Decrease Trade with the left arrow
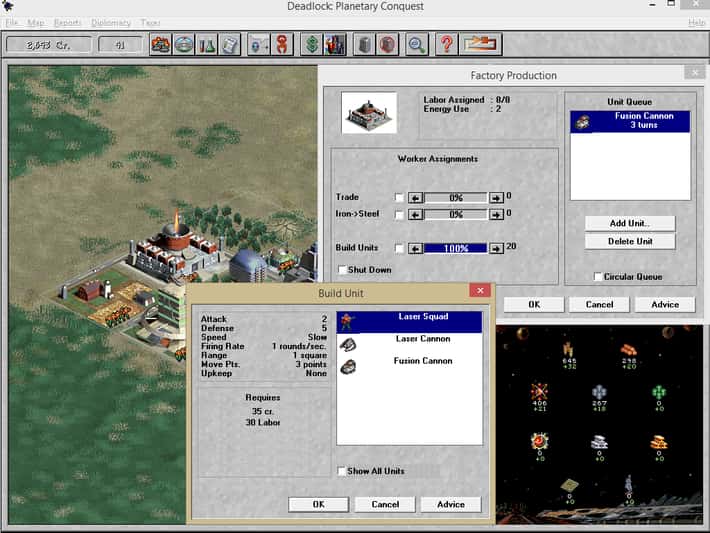Screen dimensions: 710x533 415,198
